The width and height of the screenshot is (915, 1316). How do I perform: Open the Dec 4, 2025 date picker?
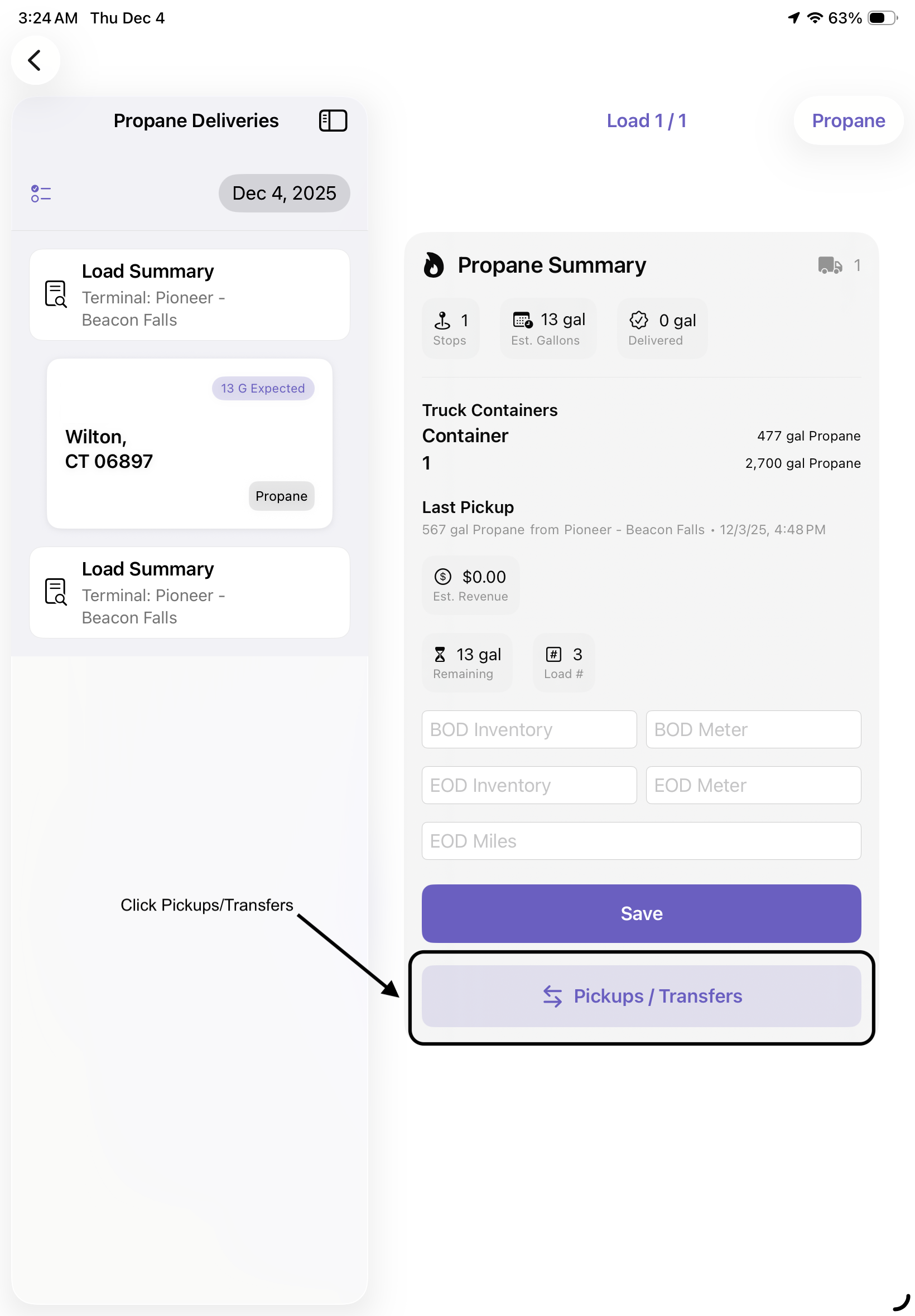(284, 193)
